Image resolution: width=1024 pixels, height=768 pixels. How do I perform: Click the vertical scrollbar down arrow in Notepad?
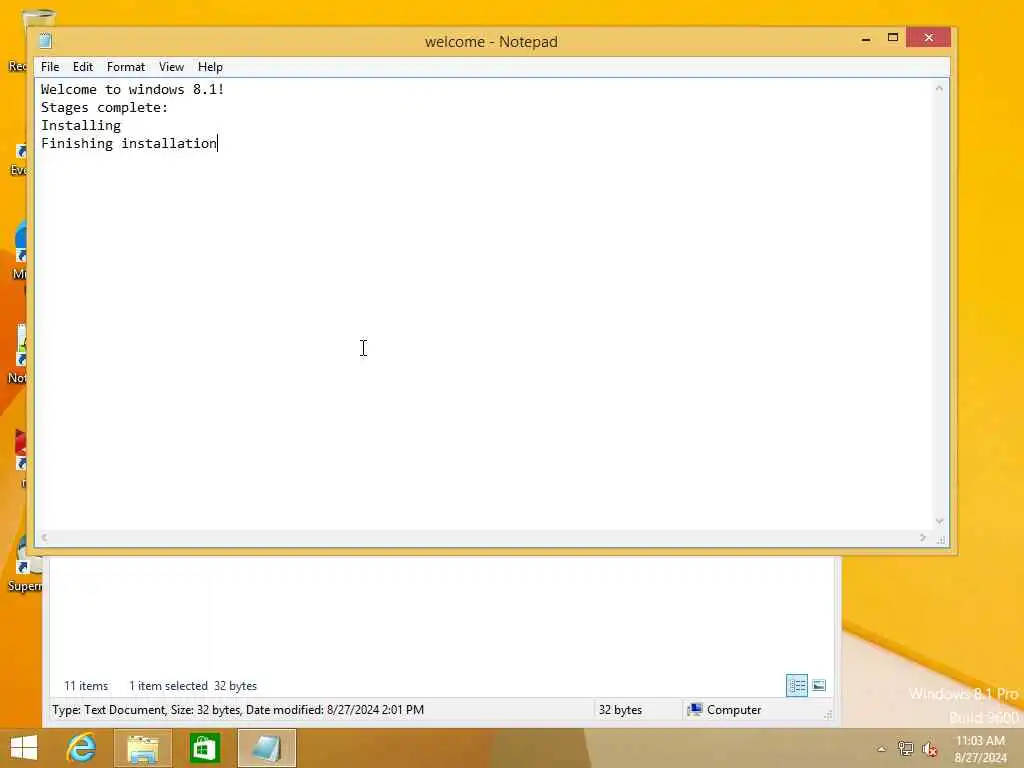click(940, 521)
